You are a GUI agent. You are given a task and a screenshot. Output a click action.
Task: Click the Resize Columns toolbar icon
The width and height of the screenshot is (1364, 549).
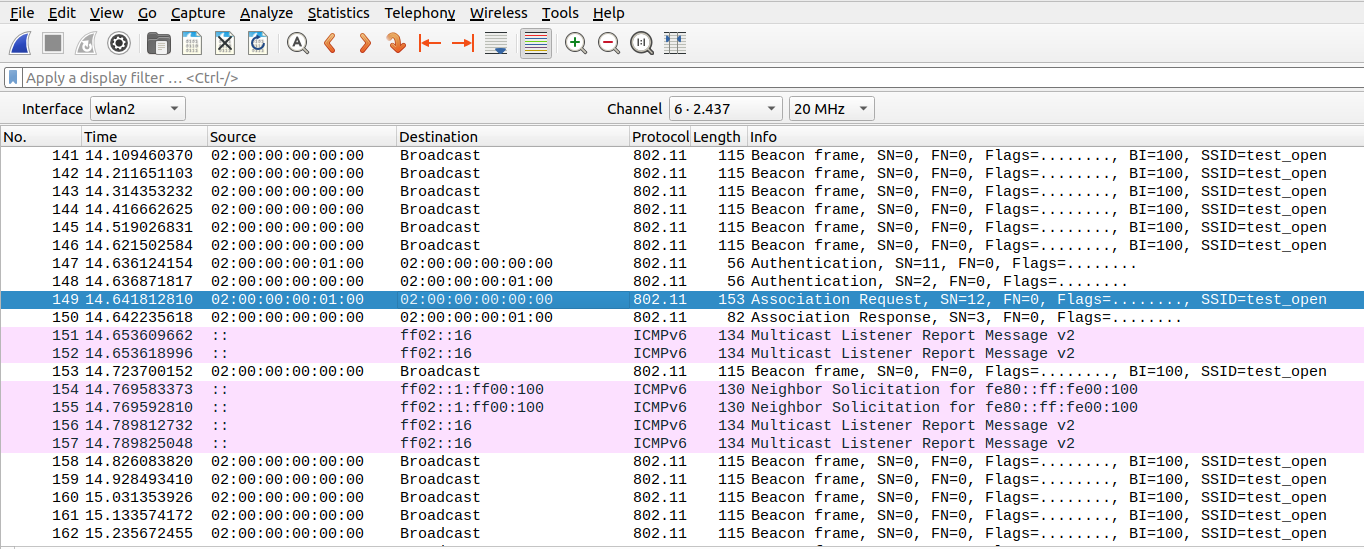tap(675, 43)
